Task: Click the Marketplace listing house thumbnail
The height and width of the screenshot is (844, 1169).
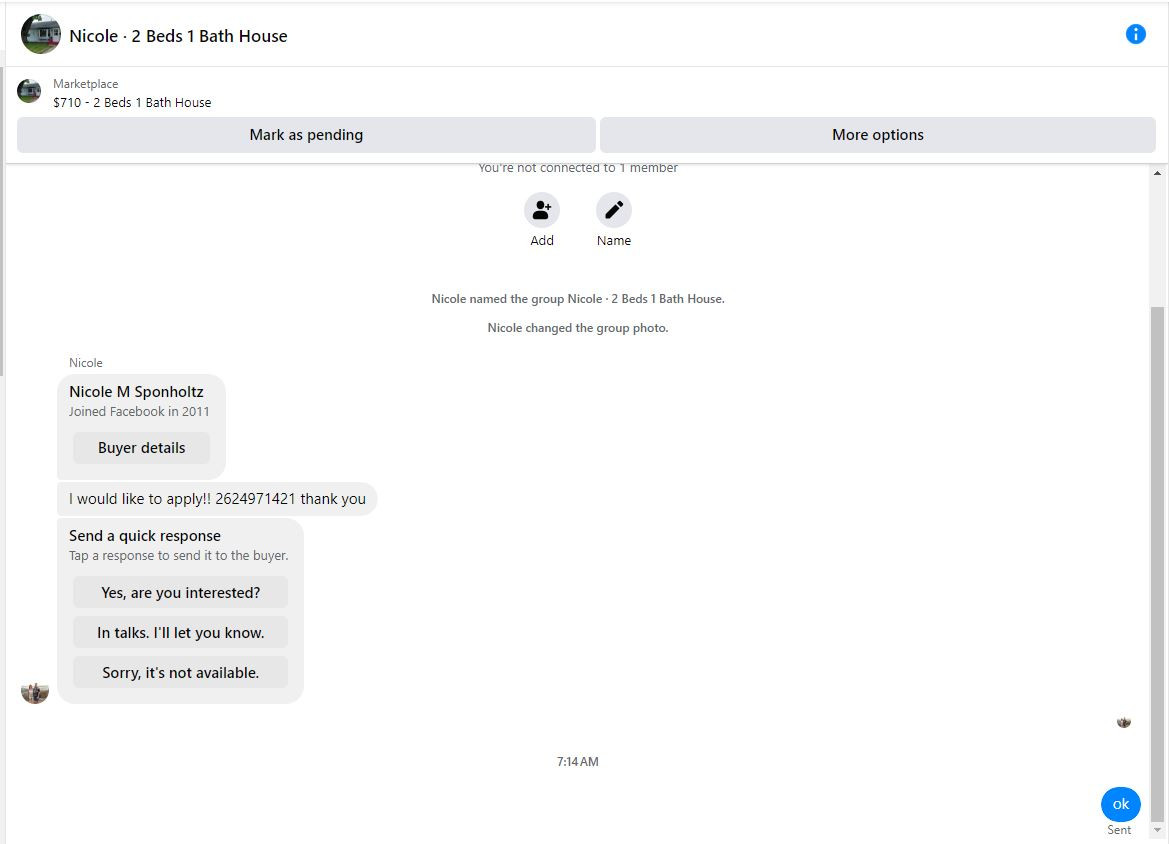Action: [x=29, y=90]
